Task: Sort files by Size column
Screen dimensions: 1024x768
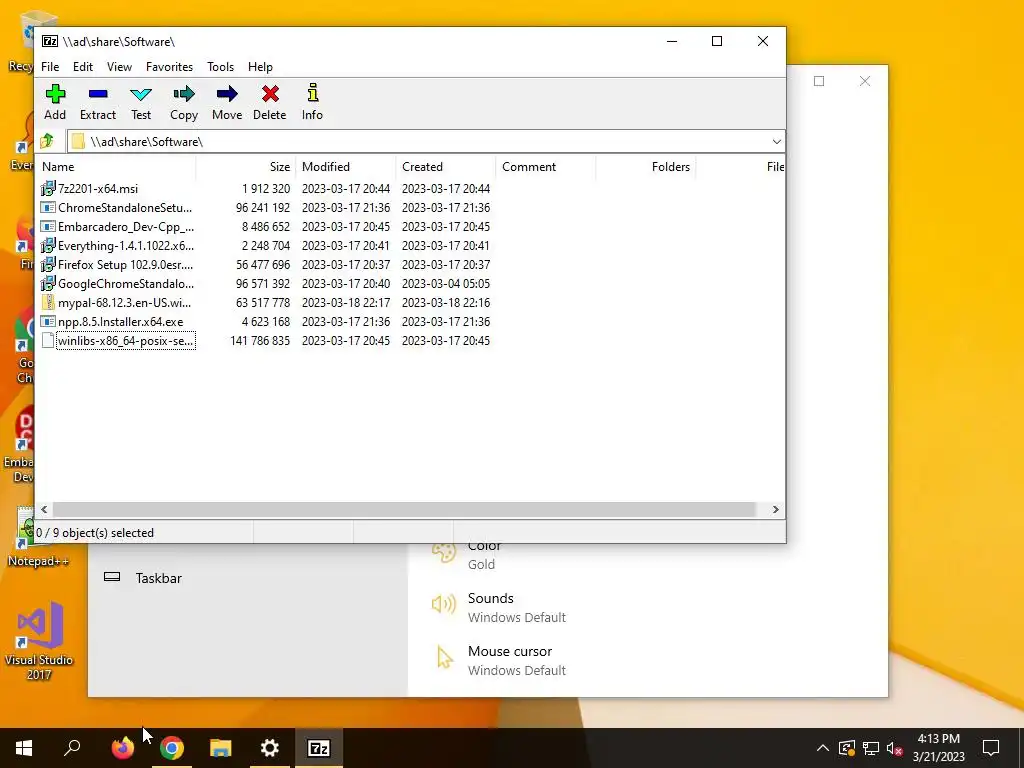Action: click(246, 167)
